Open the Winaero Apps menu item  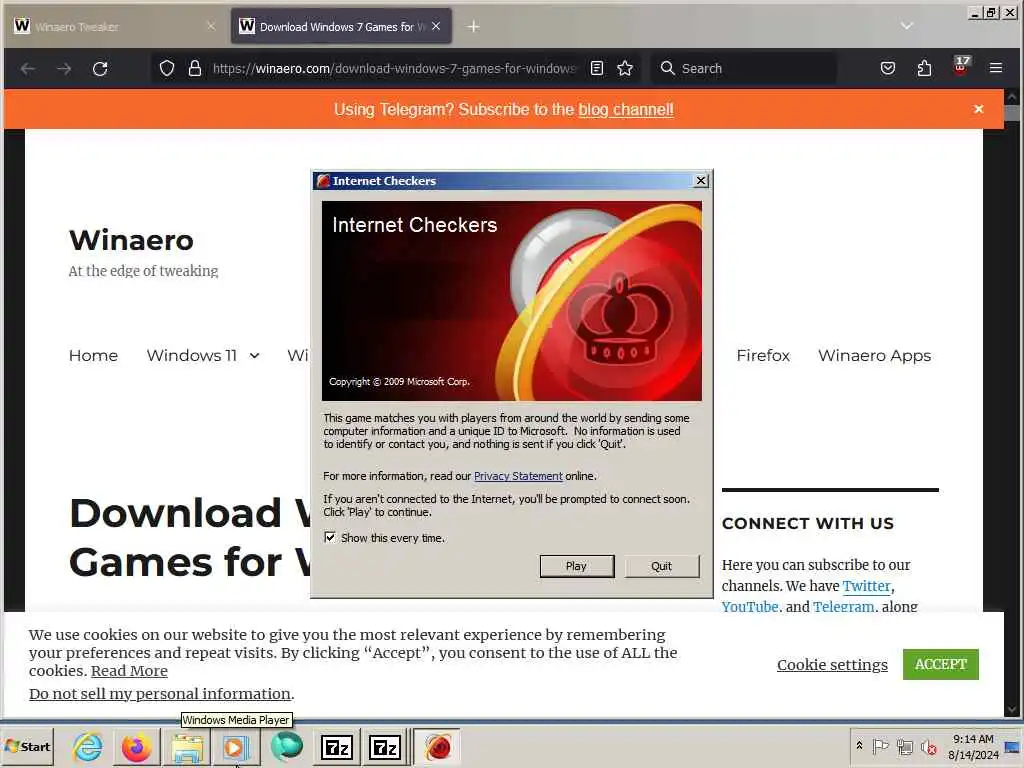[874, 356]
